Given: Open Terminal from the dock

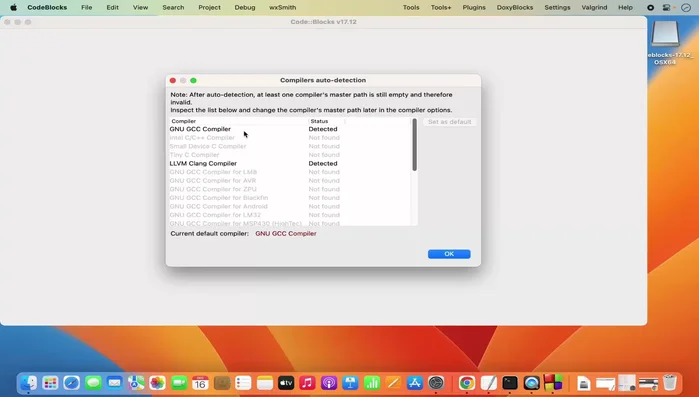Looking at the screenshot, I should click(x=510, y=383).
